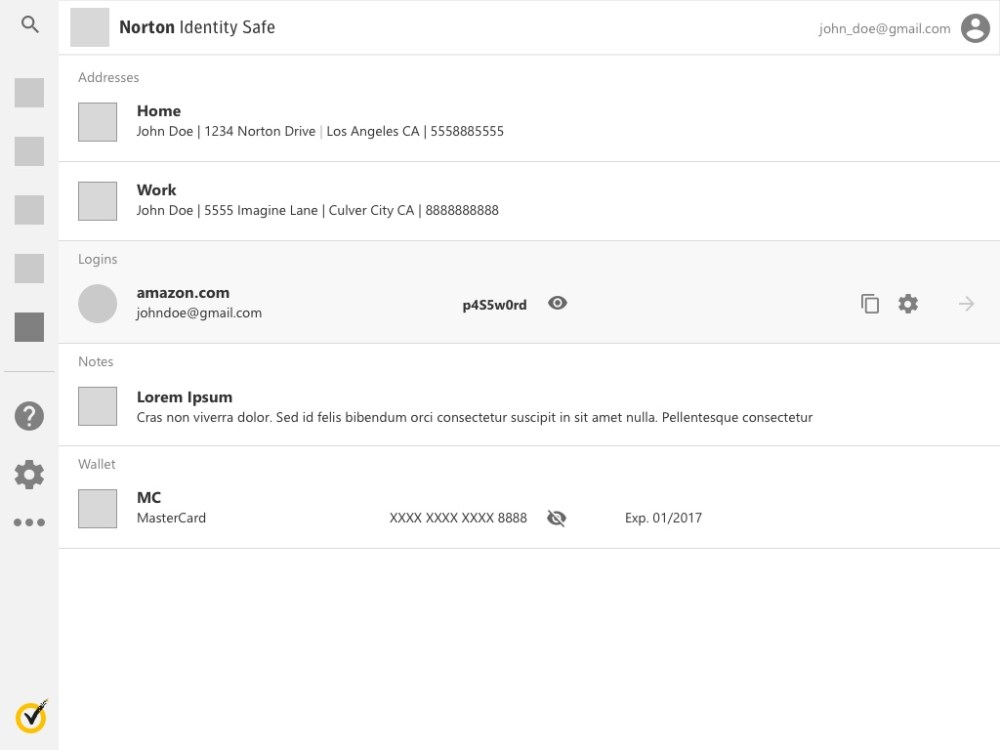
Task: Open settings gear for amazon.com login
Action: pyautogui.click(x=908, y=304)
